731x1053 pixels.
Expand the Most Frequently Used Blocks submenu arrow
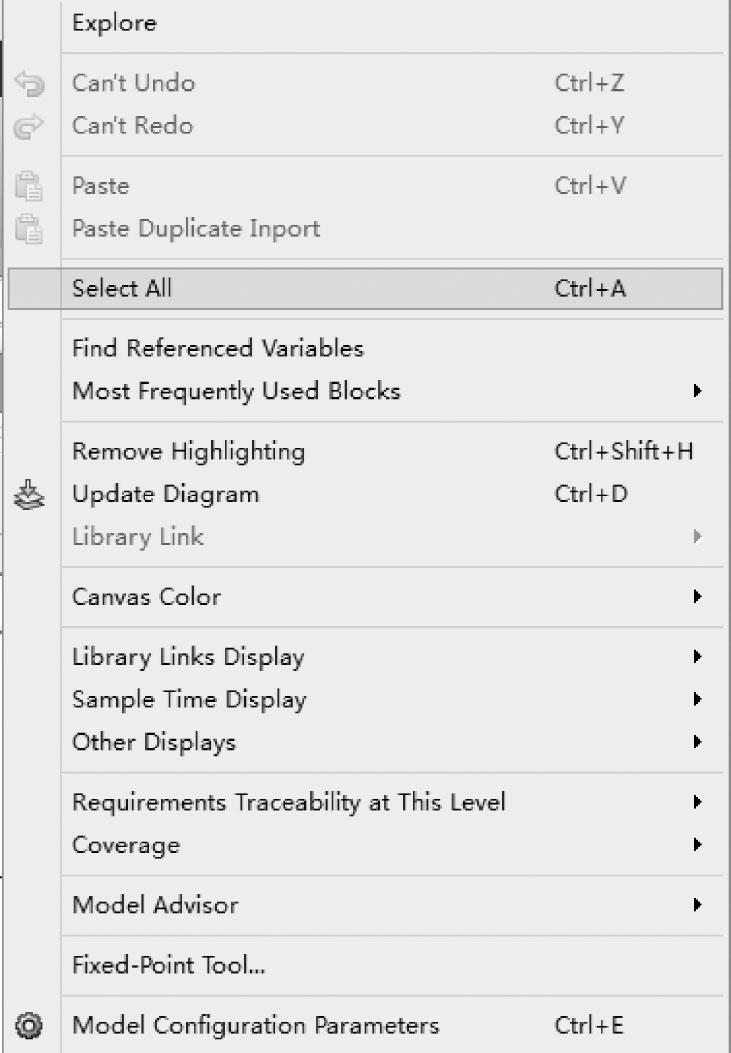pos(697,391)
